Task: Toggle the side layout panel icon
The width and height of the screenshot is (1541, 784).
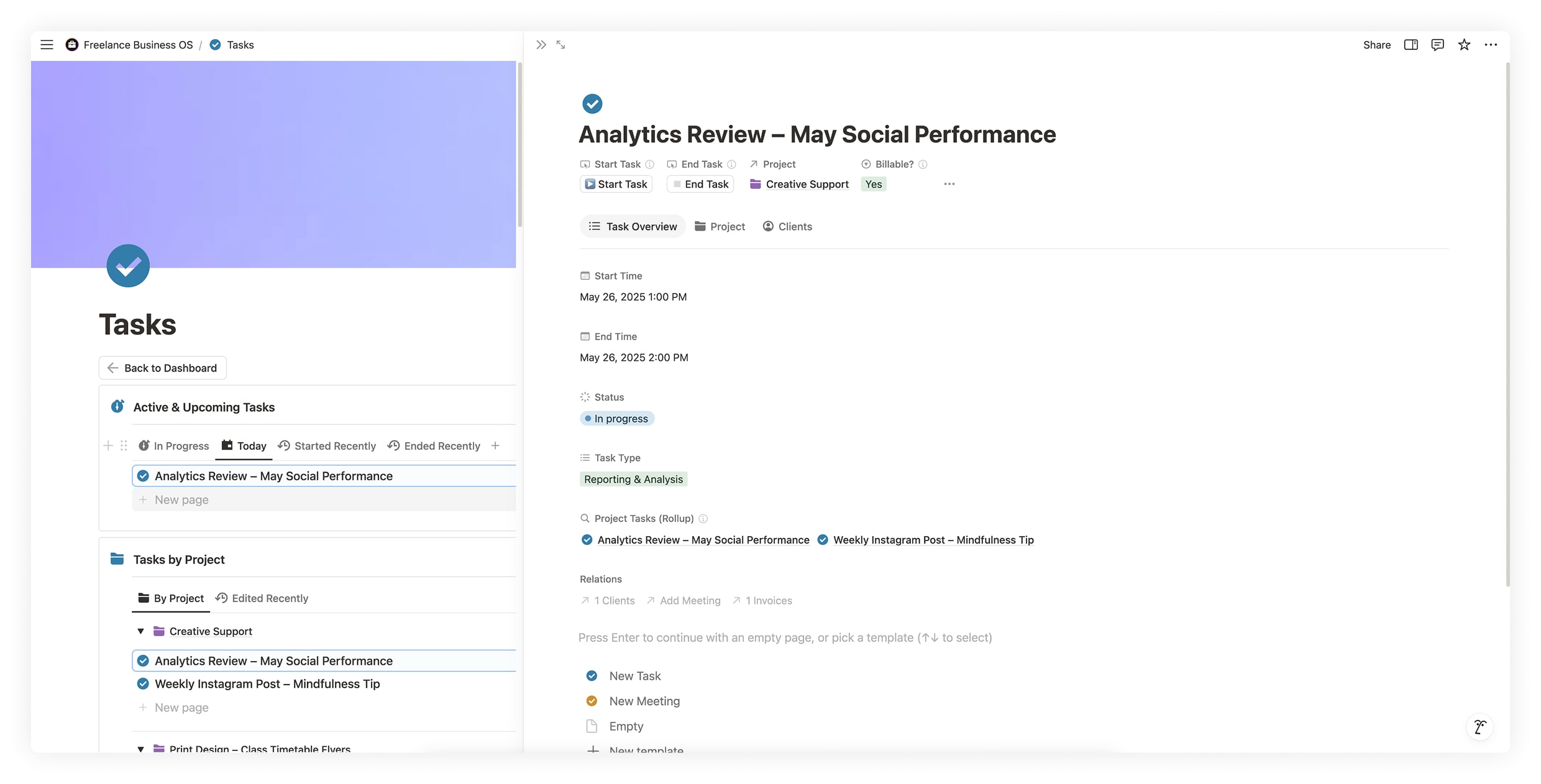Action: pyautogui.click(x=1411, y=45)
